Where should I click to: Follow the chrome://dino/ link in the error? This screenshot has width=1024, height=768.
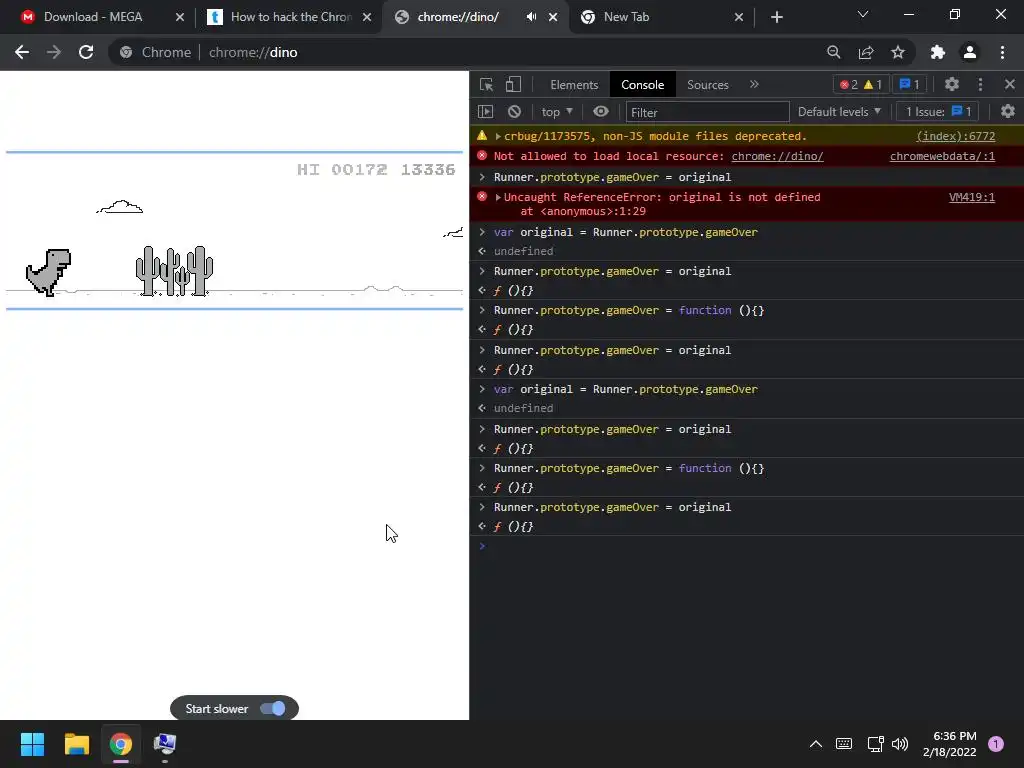777,156
